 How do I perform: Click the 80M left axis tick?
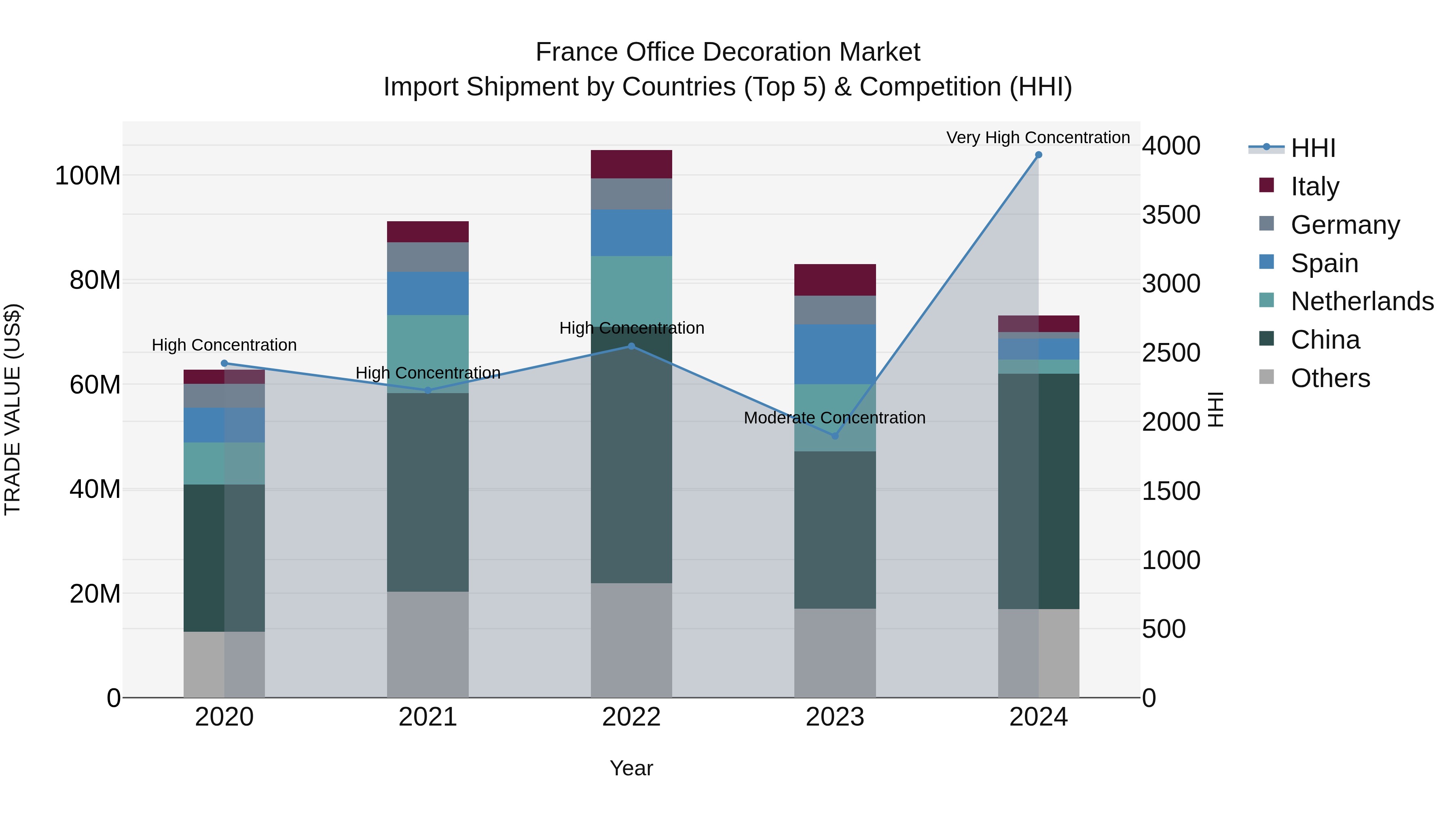click(95, 280)
